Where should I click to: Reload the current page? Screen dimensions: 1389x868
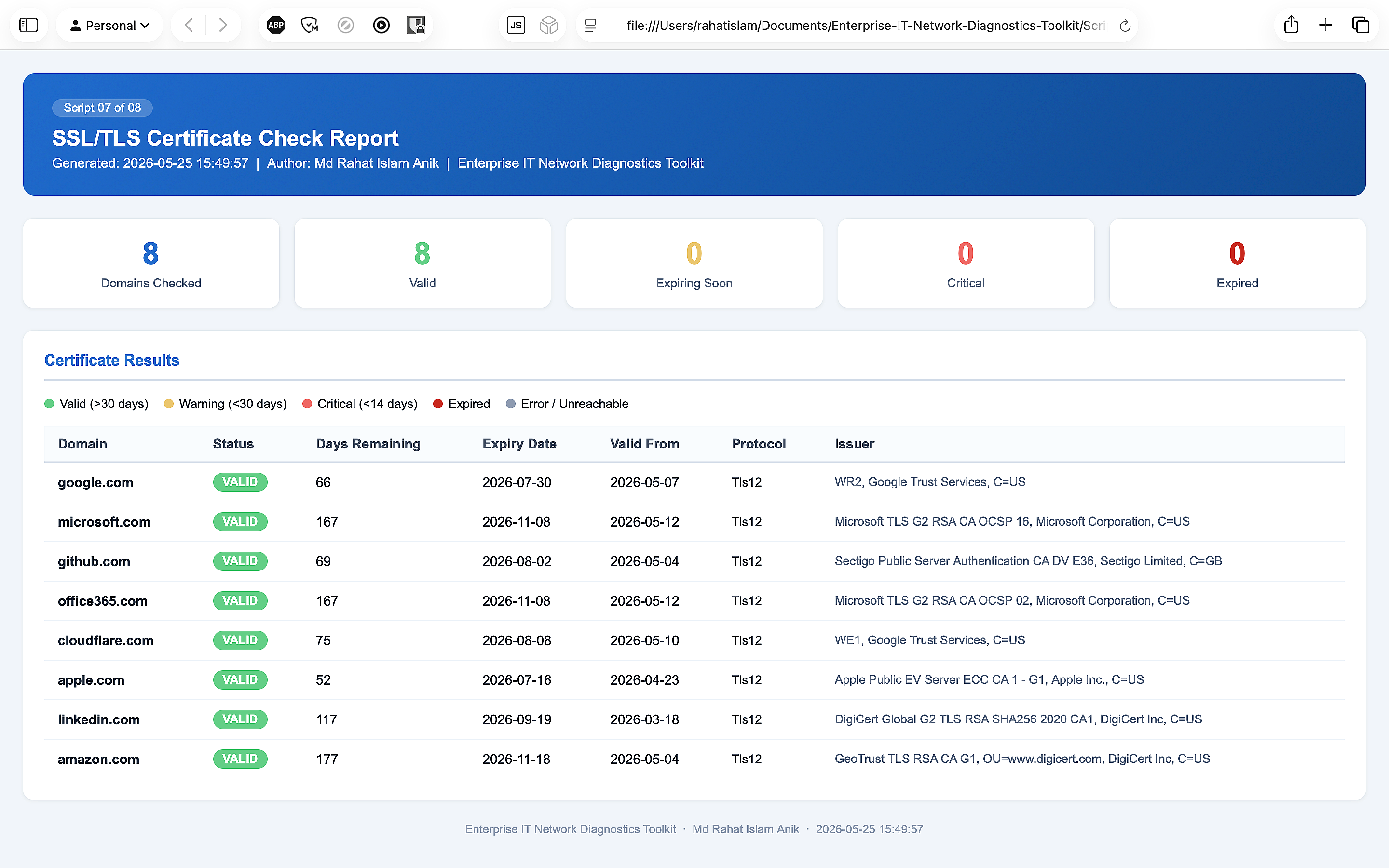pos(1125,25)
